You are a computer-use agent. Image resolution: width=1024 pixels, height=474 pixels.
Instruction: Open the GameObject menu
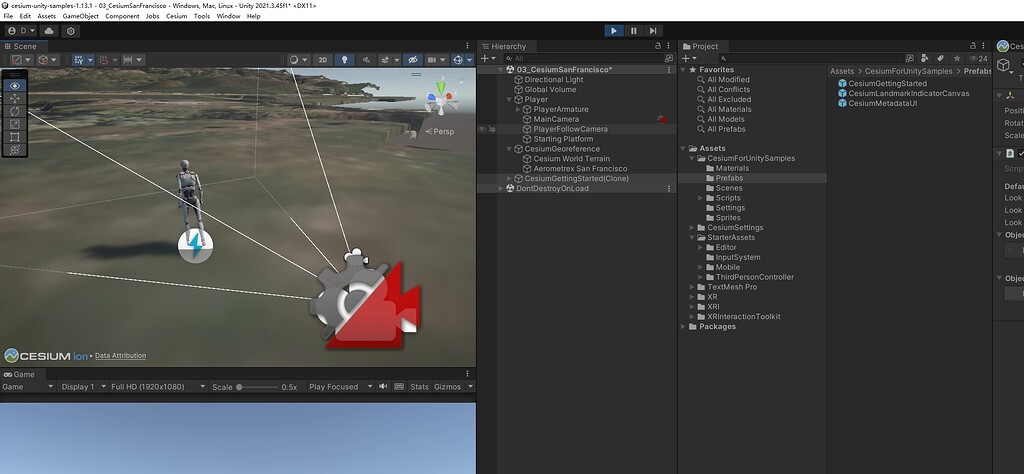pyautogui.click(x=80, y=16)
